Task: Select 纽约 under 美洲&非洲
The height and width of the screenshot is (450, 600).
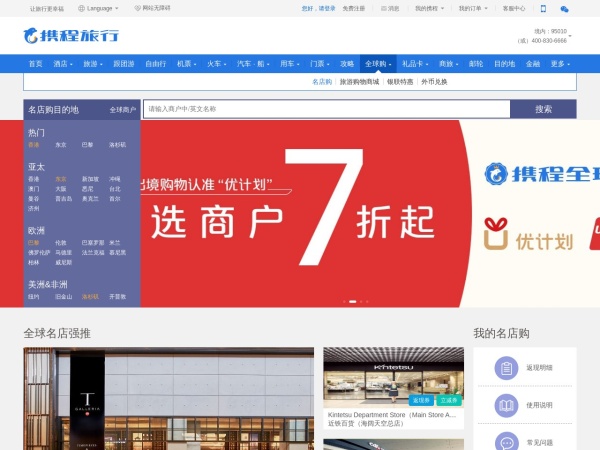Action: point(34,297)
